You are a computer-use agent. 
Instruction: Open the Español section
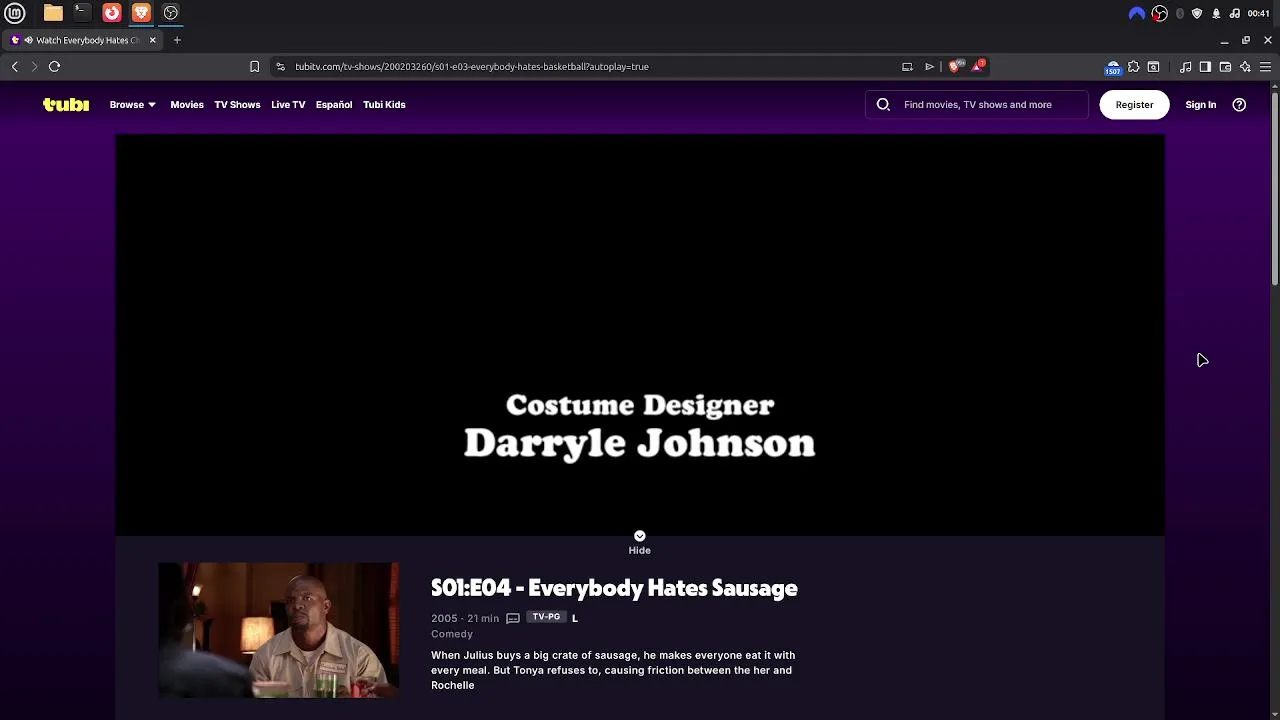pos(334,104)
